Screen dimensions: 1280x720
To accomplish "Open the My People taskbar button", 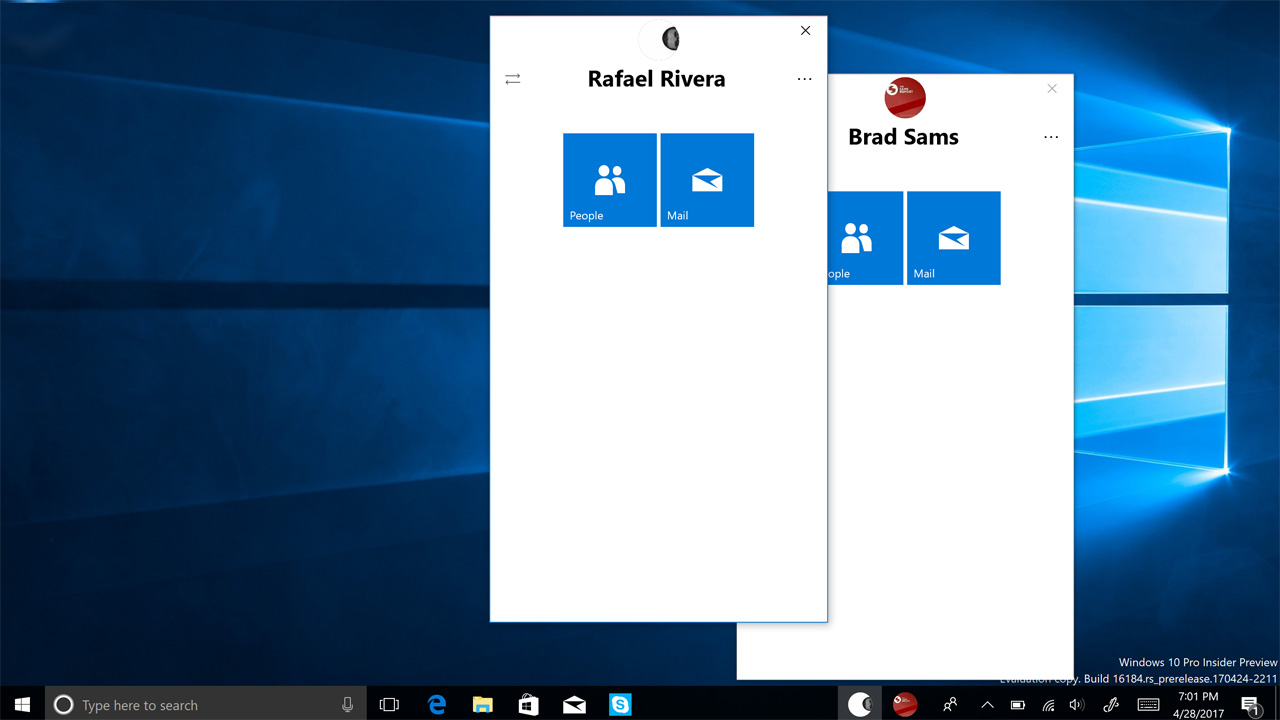I will 950,705.
